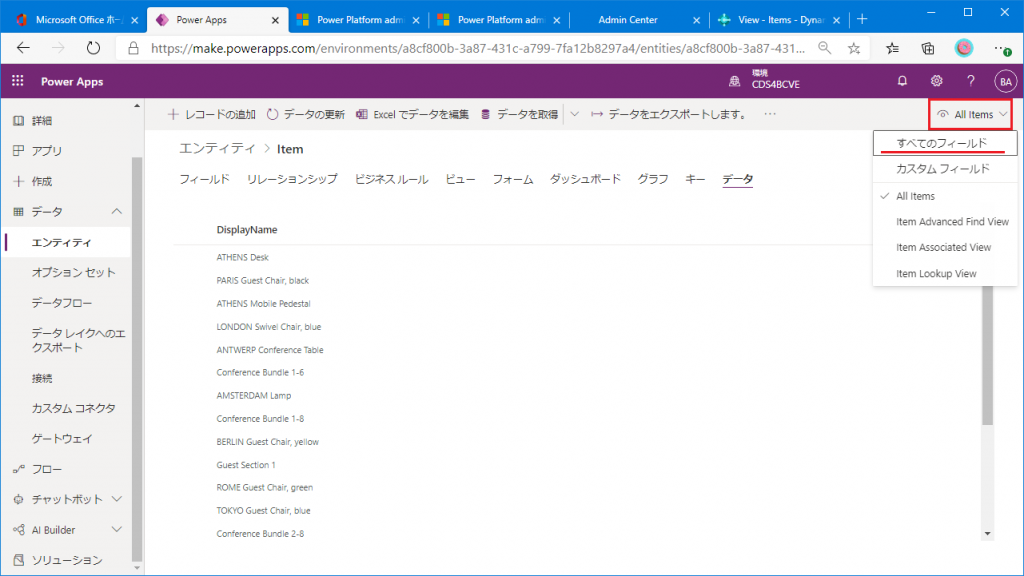Image resolution: width=1024 pixels, height=576 pixels.
Task: Click the DisplayName column header
Action: [x=247, y=230]
